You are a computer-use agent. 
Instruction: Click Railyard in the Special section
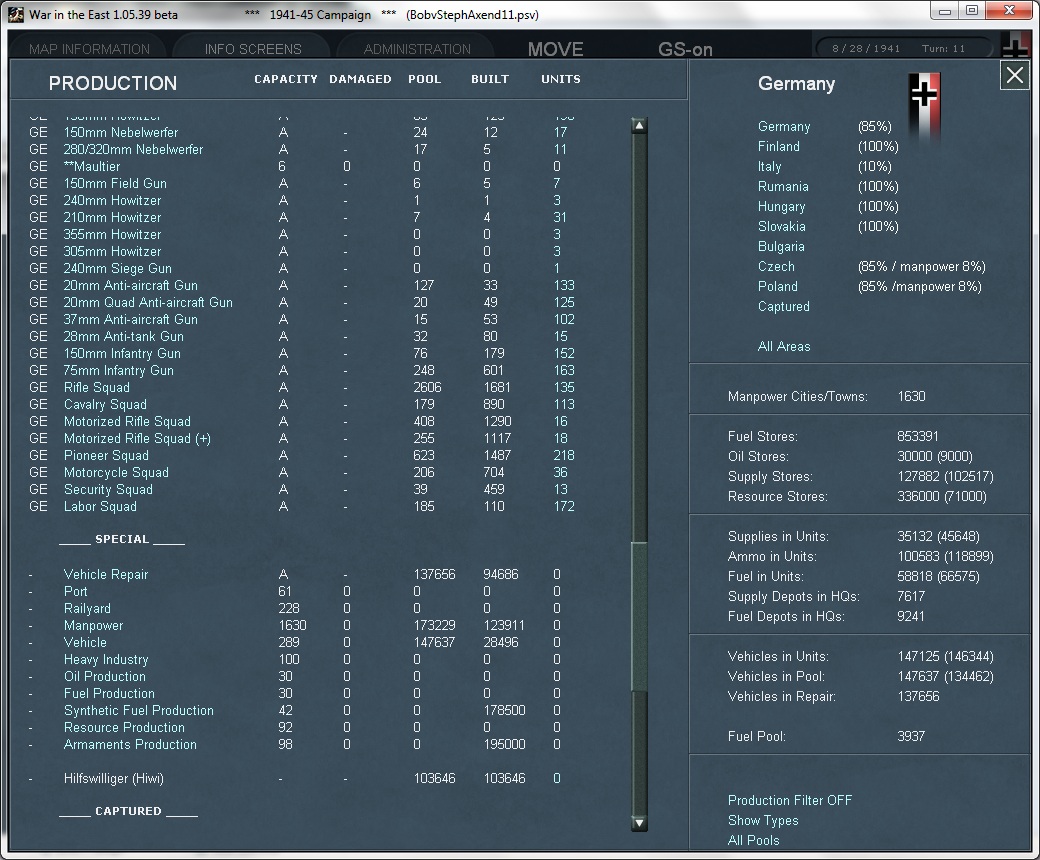[87, 609]
